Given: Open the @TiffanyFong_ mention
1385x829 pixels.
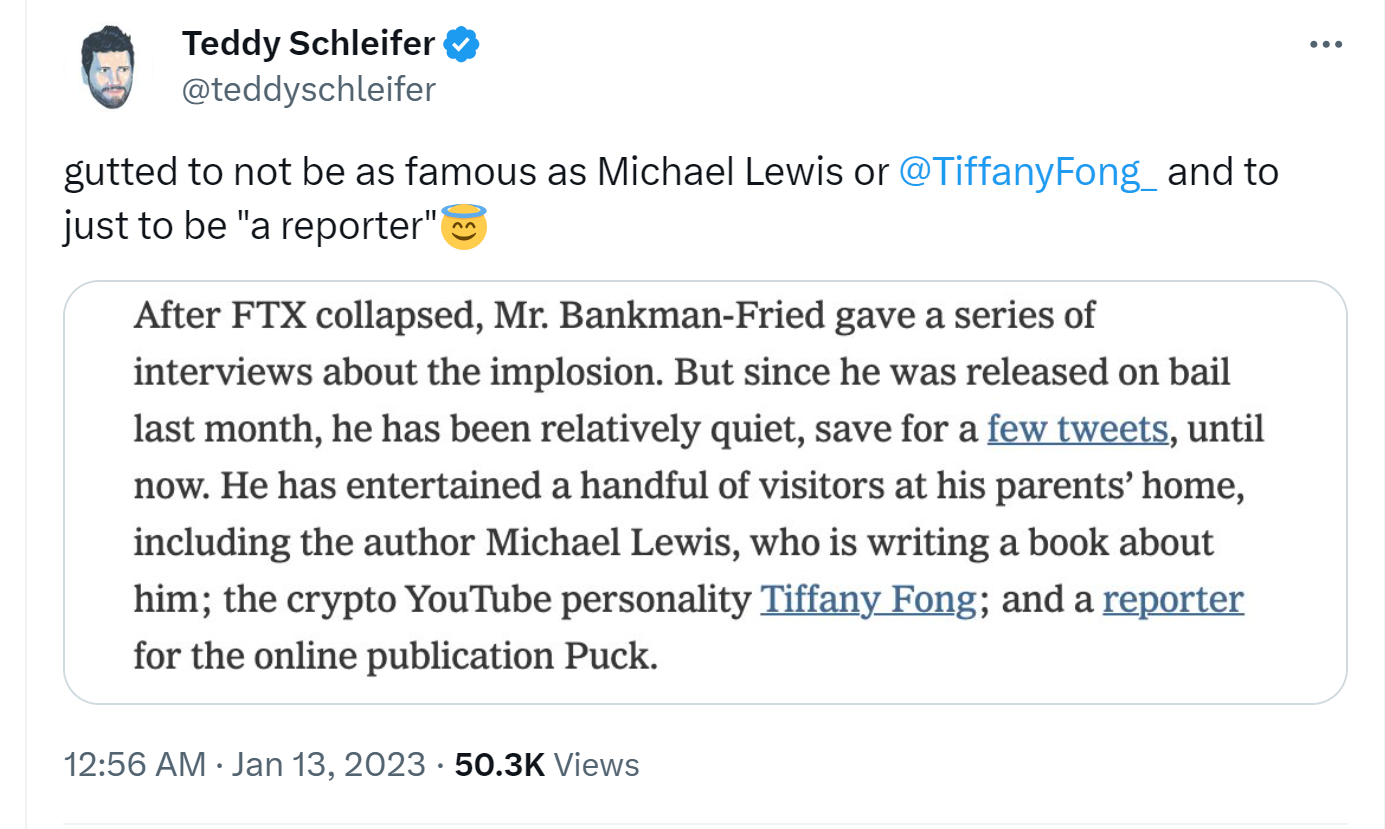Looking at the screenshot, I should pos(1028,173).
